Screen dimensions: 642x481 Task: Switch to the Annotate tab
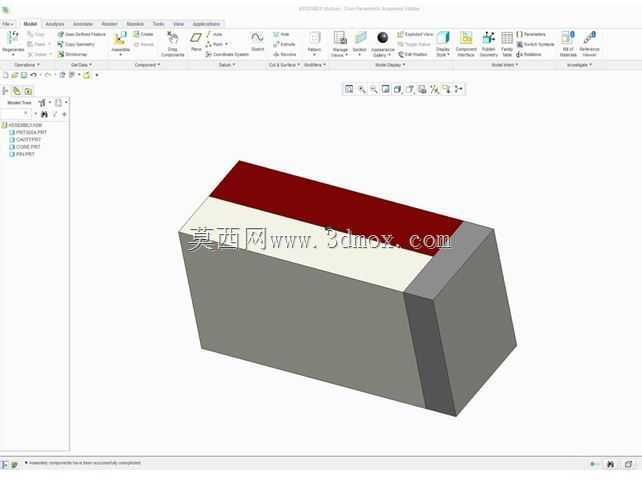pos(82,24)
